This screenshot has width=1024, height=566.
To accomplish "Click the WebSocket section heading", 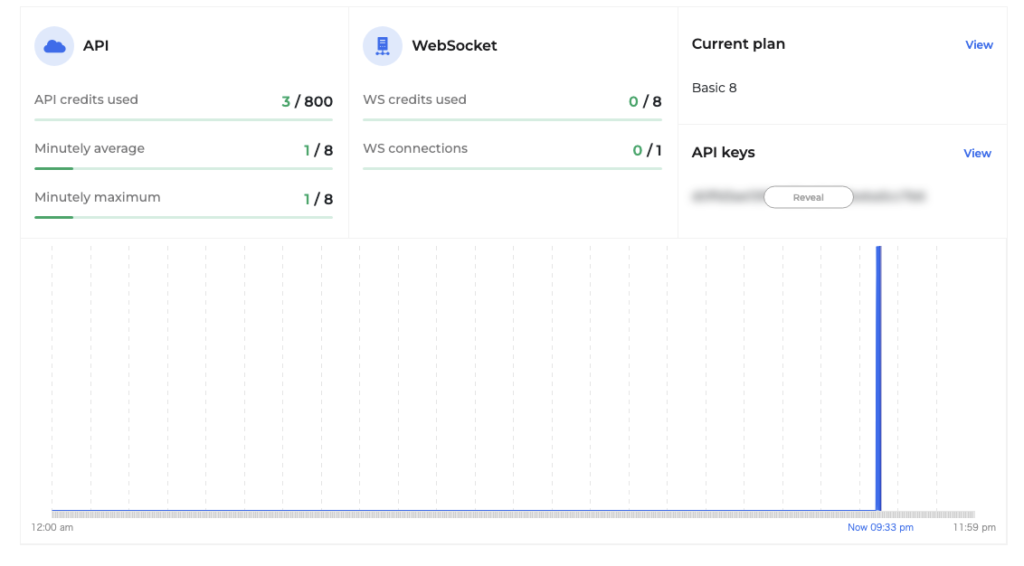I will tap(454, 46).
